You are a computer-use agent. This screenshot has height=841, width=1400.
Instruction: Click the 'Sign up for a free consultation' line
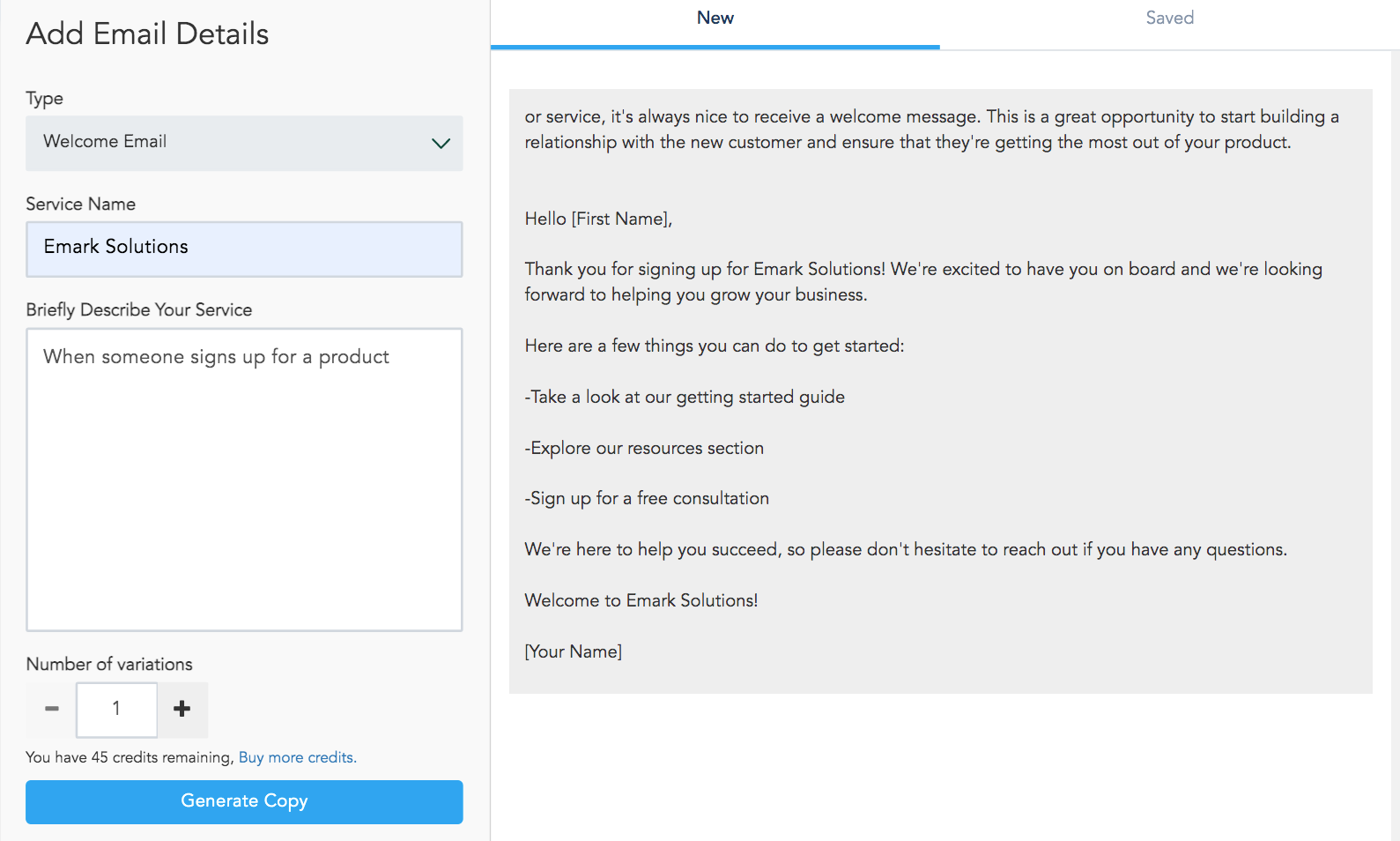coord(647,498)
